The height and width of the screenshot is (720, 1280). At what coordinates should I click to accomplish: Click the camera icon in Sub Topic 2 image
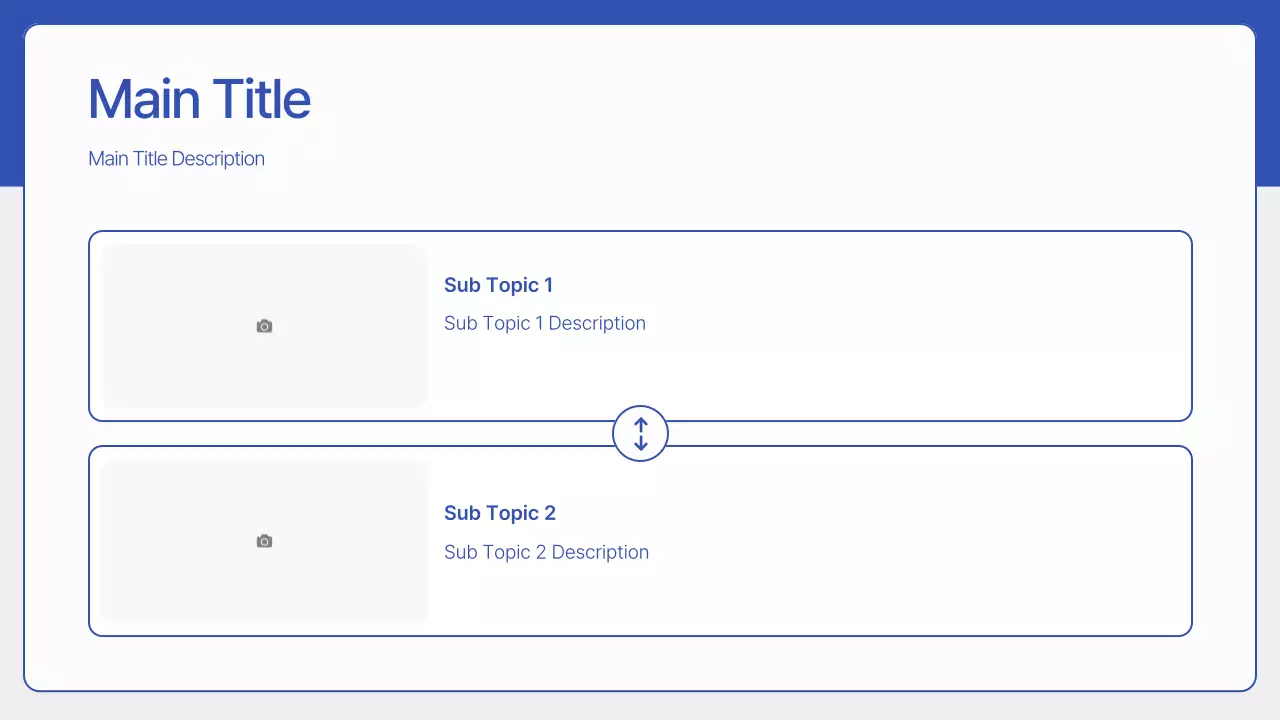(264, 541)
